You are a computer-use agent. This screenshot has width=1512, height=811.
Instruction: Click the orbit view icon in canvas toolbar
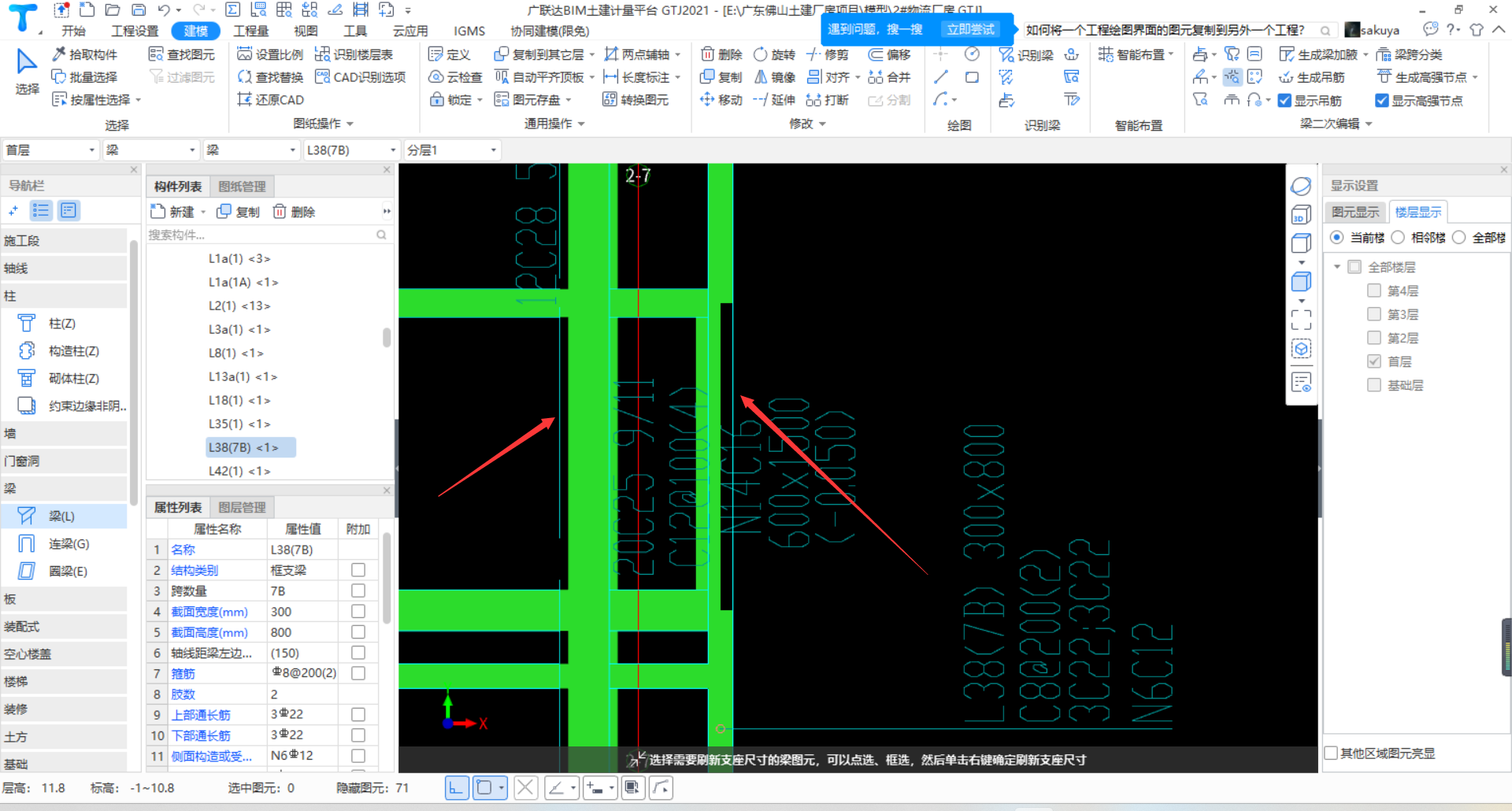[1301, 186]
